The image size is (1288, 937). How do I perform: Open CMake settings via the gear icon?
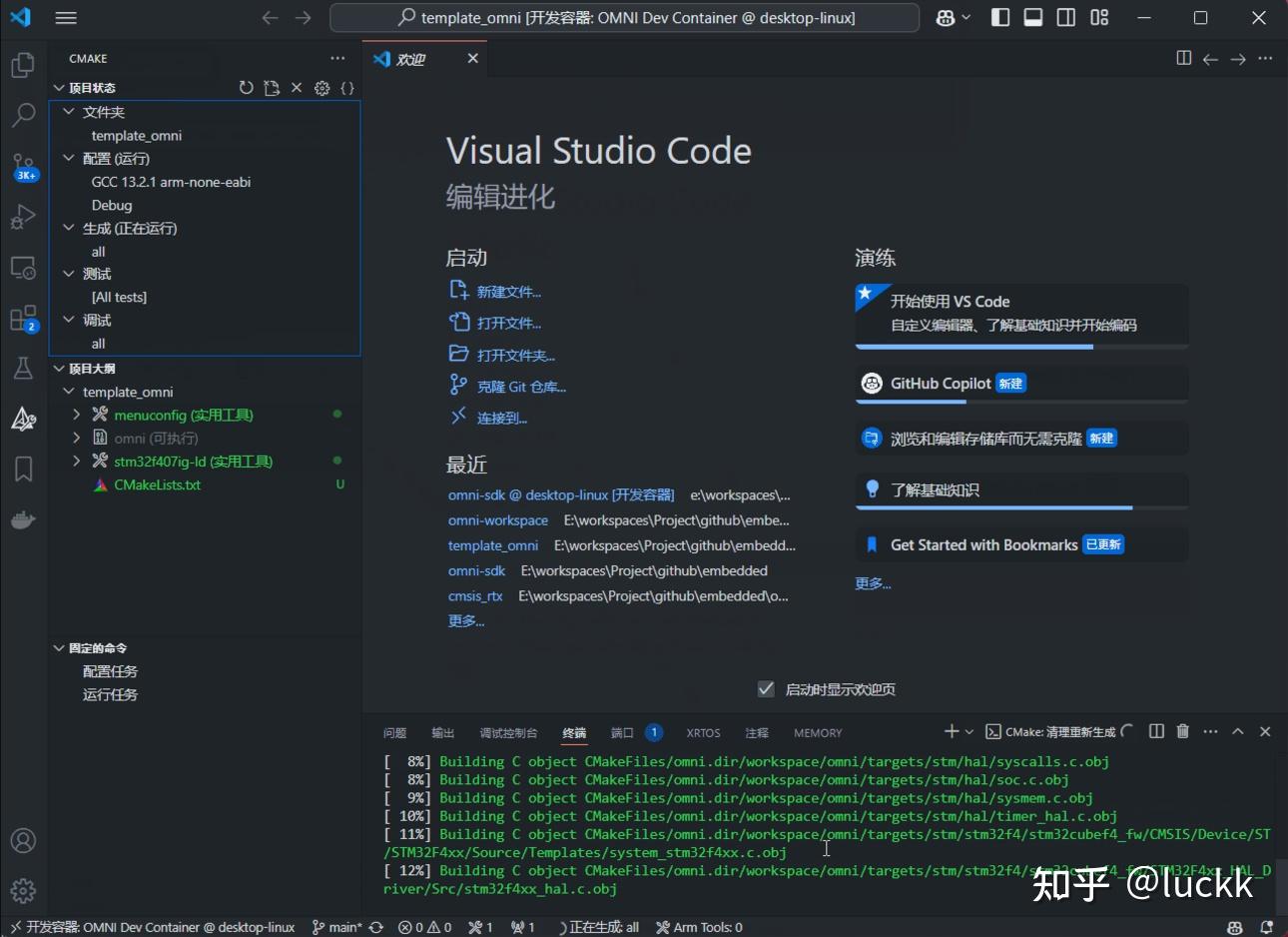click(x=322, y=88)
